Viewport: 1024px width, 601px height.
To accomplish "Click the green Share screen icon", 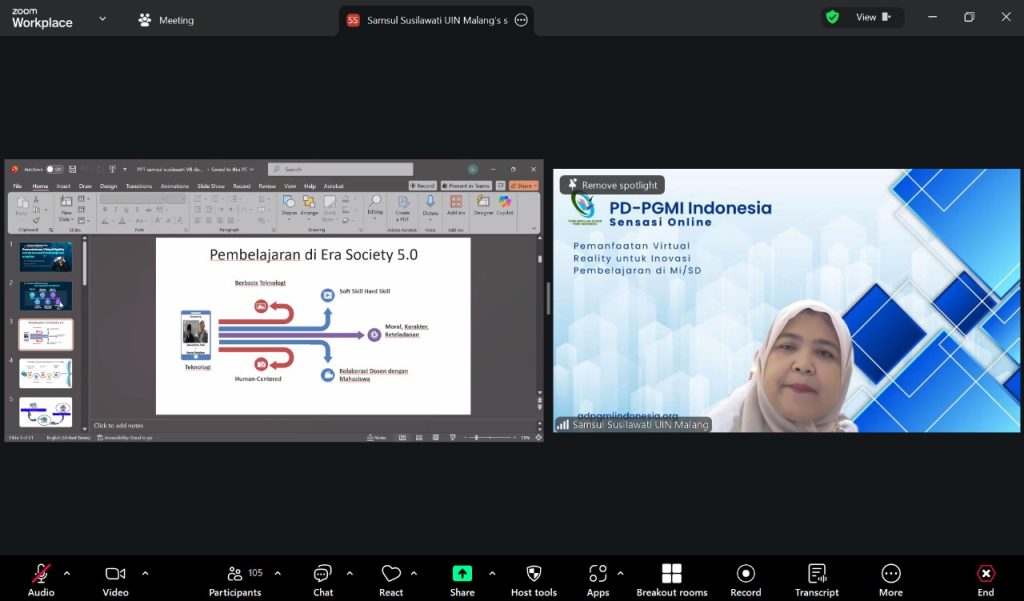I will coord(462,574).
